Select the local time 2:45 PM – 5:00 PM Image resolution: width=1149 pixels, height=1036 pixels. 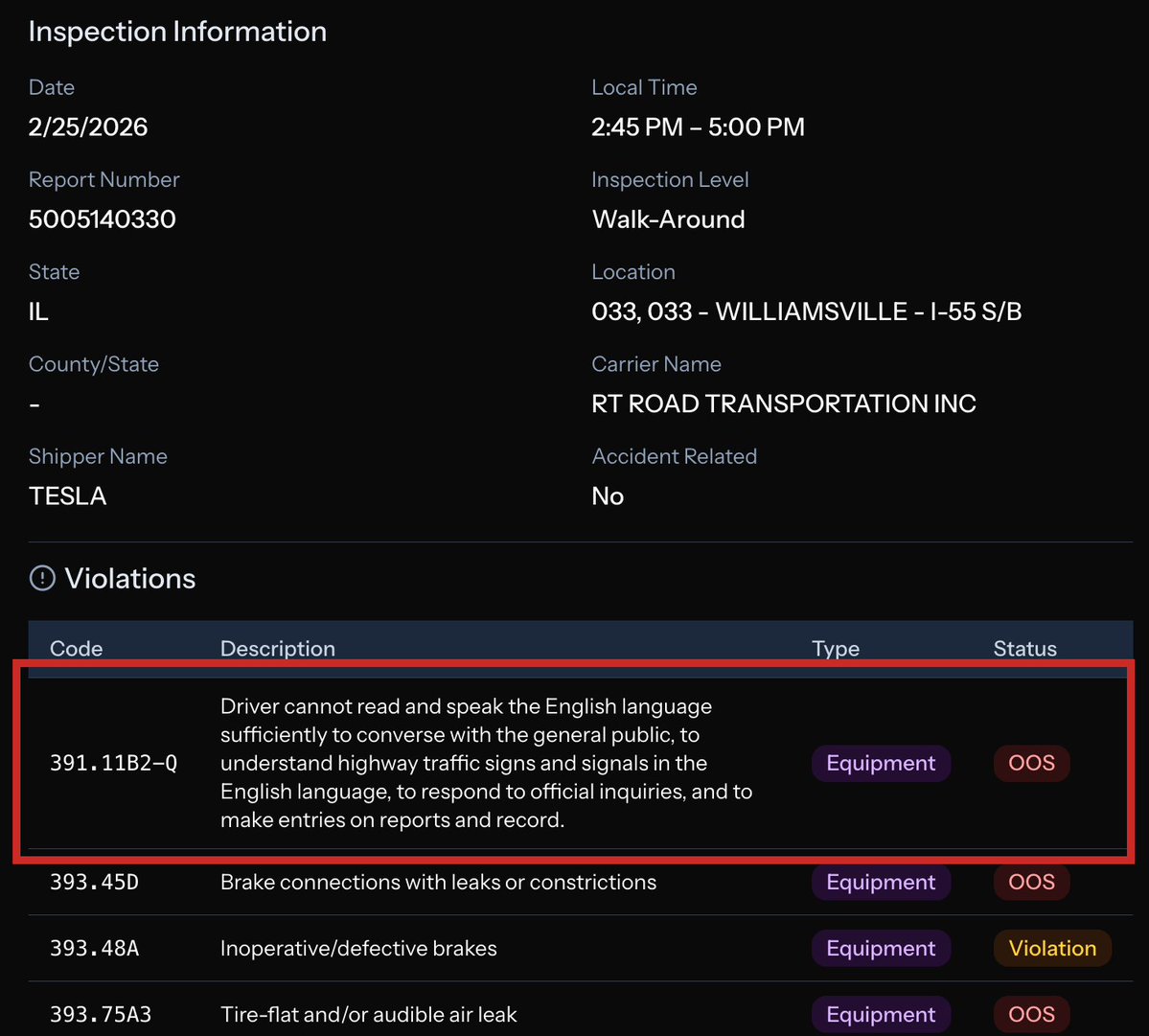698,127
